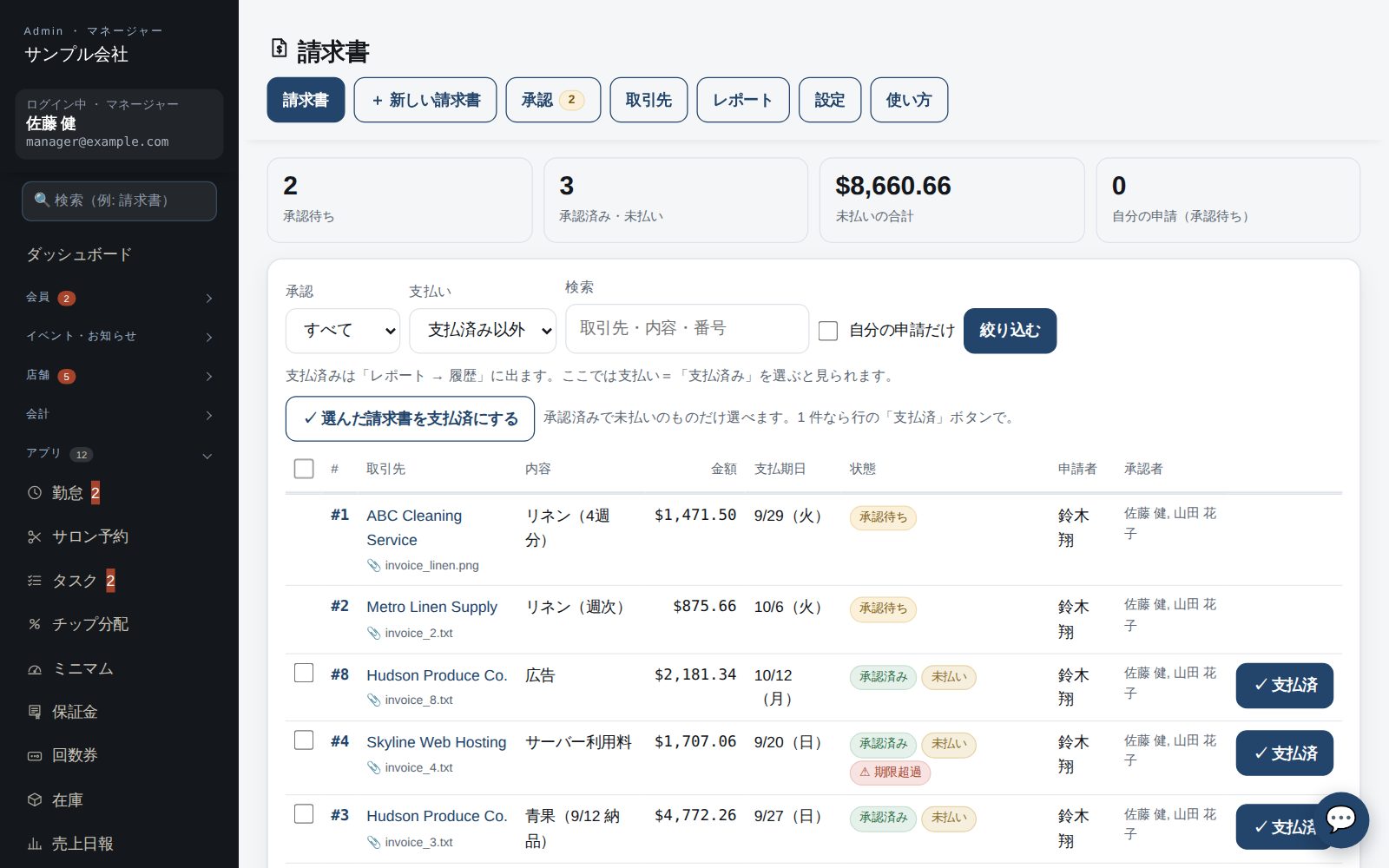
Task: Tick the checkbox for invoice #8
Action: click(304, 673)
